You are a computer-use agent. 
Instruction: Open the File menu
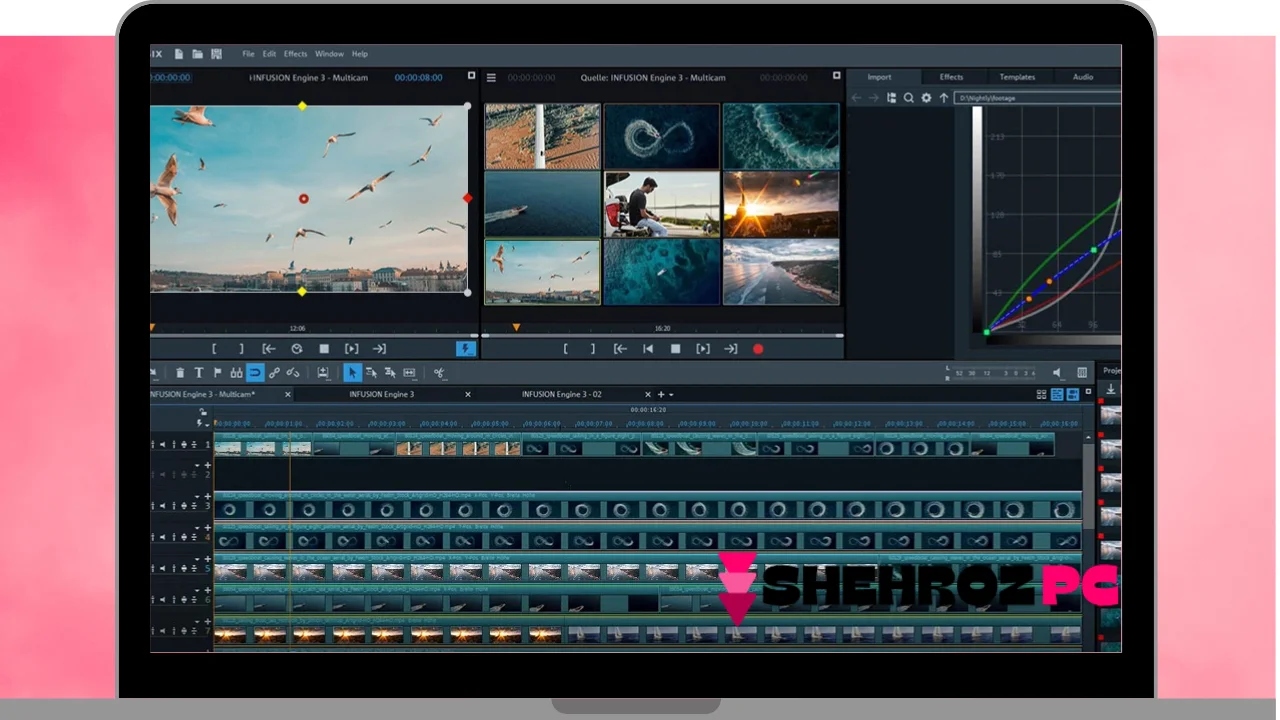(248, 54)
